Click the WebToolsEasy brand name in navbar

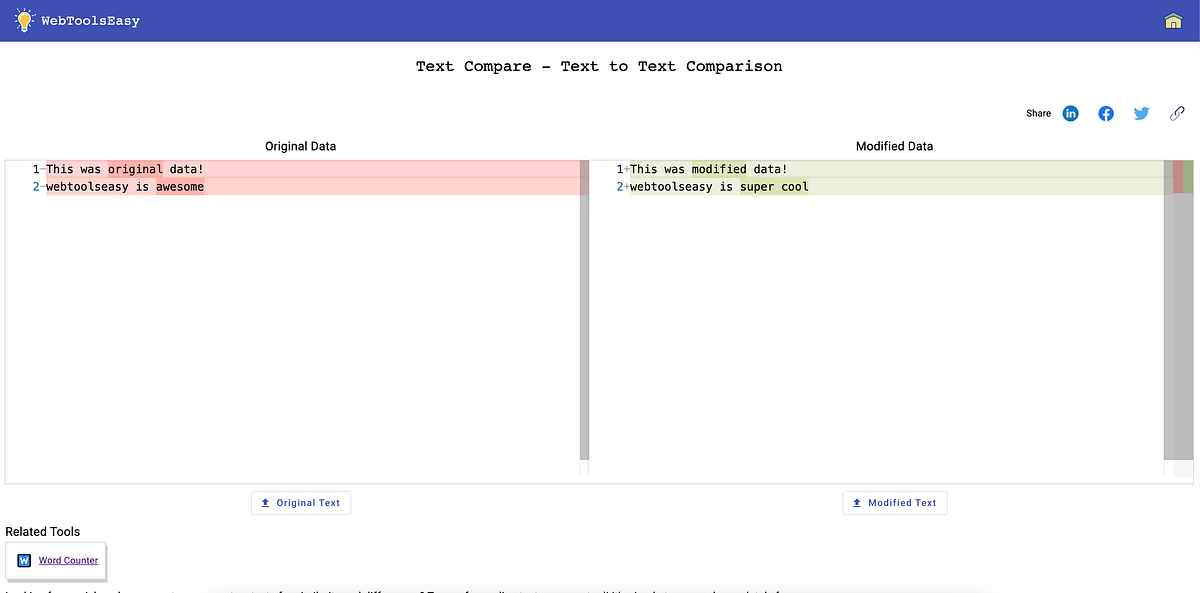pyautogui.click(x=89, y=20)
